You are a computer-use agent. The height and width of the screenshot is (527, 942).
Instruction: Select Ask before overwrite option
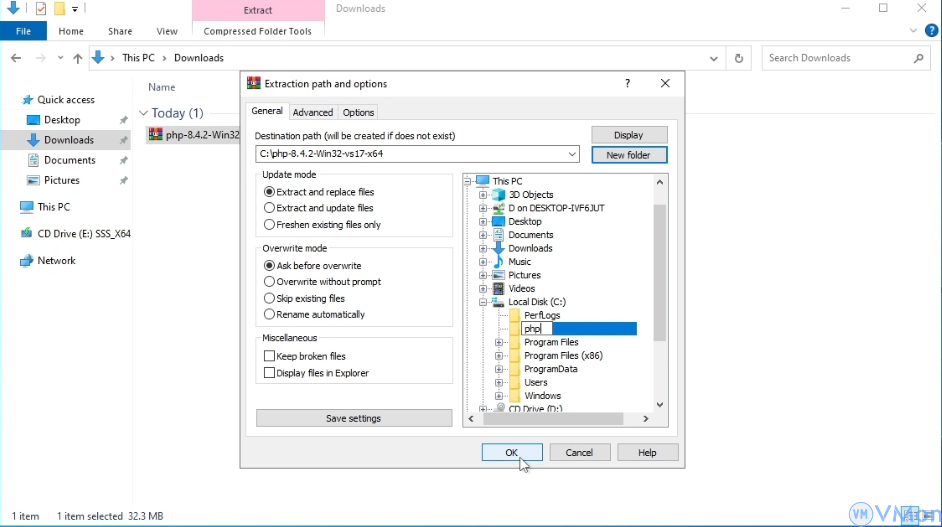coord(269,266)
